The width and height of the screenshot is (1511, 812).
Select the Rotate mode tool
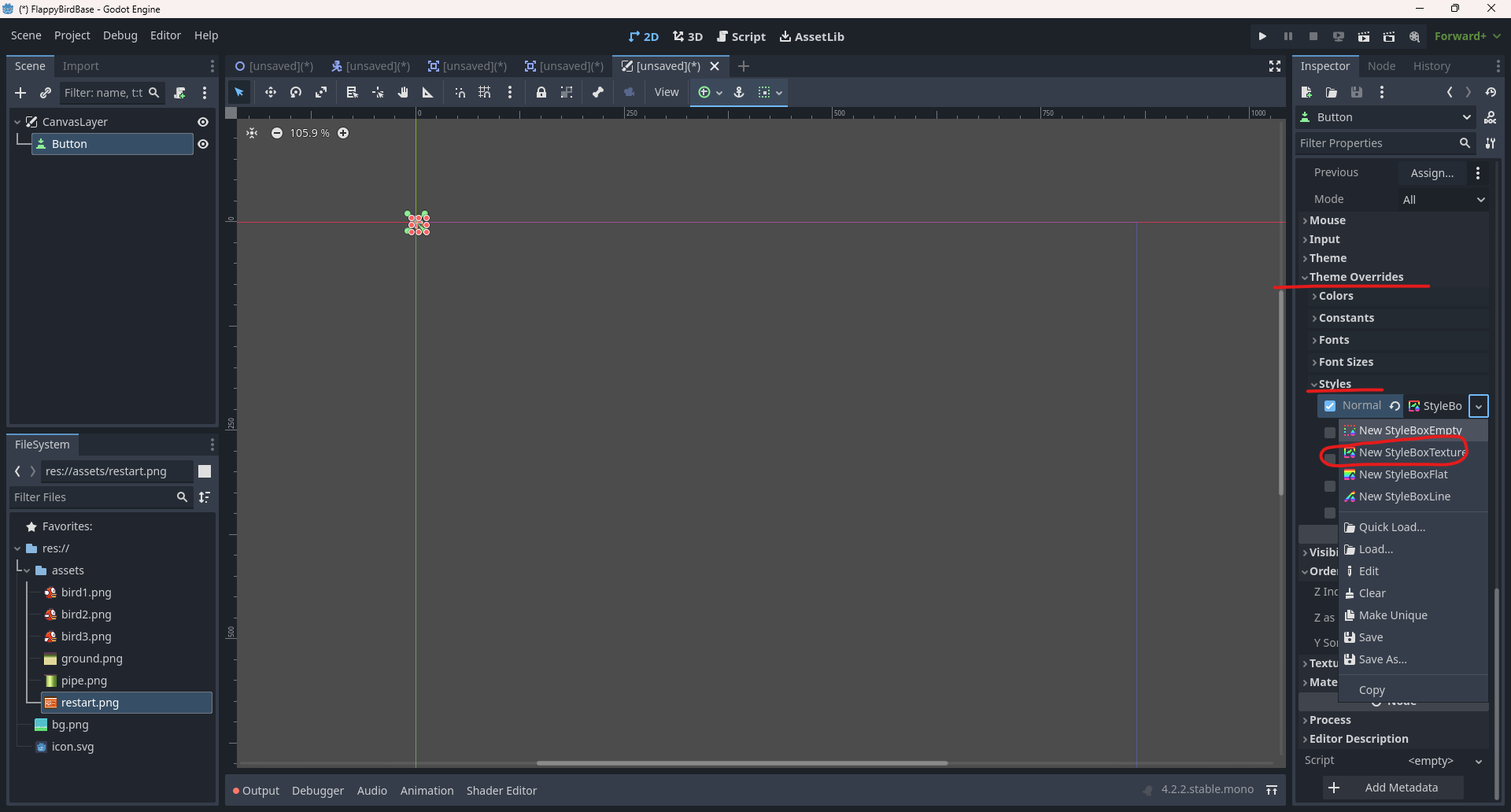tap(296, 93)
